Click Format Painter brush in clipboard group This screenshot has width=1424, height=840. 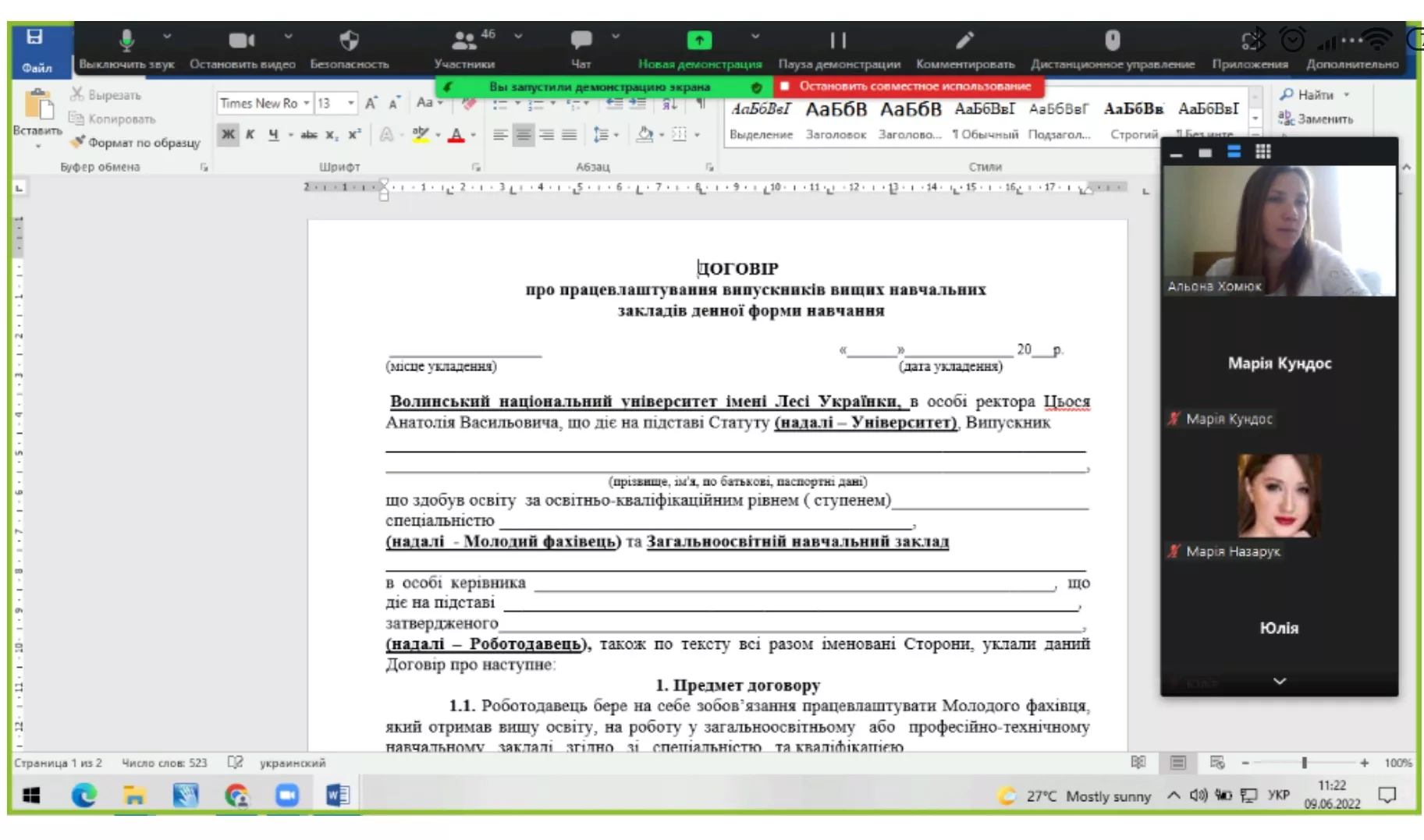pos(136,143)
